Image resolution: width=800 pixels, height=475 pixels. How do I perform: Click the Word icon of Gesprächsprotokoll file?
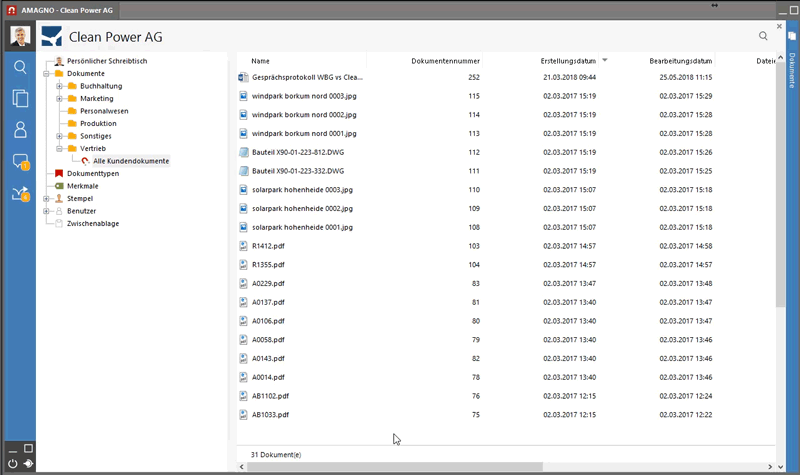[243, 77]
